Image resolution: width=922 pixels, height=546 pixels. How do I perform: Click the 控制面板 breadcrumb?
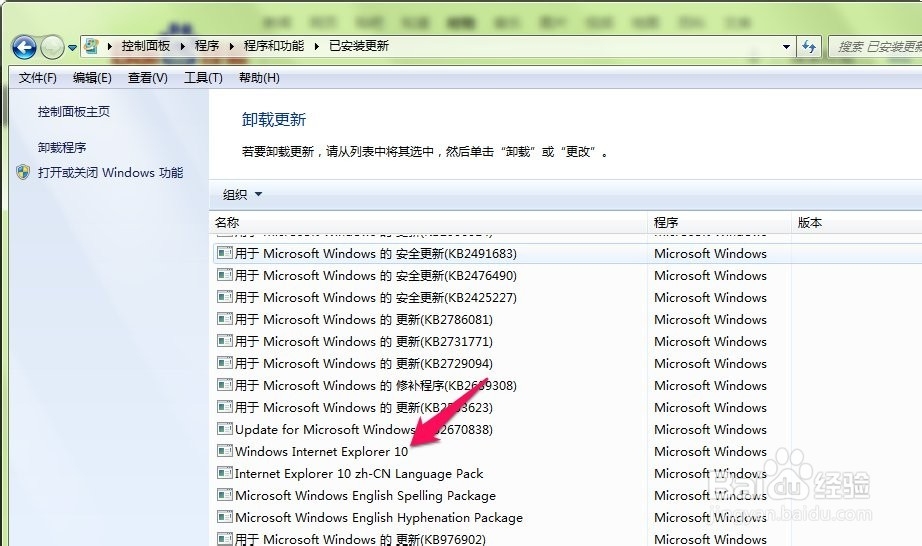coord(145,46)
